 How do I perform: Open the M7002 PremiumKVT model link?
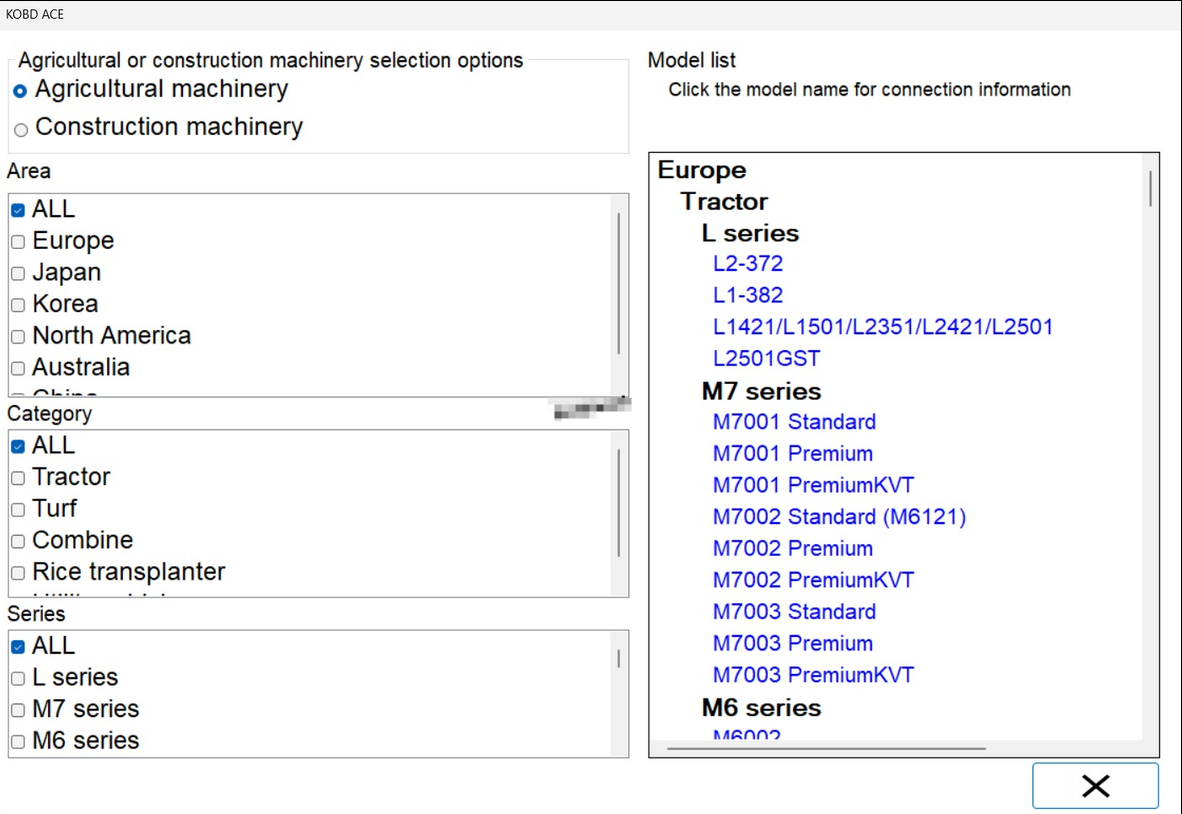click(813, 580)
